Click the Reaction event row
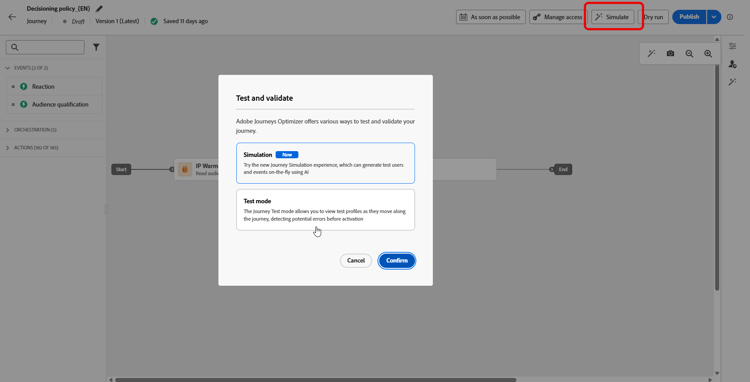 [x=54, y=87]
